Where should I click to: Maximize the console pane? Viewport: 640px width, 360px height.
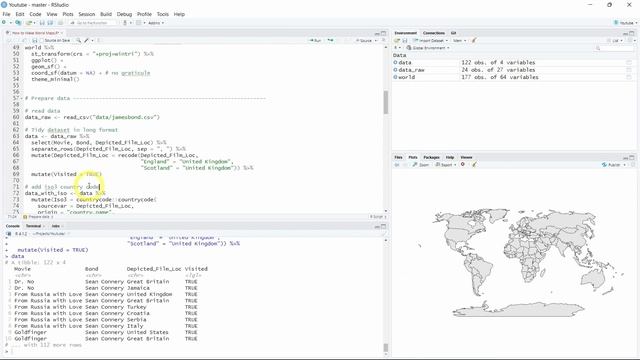pos(383,226)
